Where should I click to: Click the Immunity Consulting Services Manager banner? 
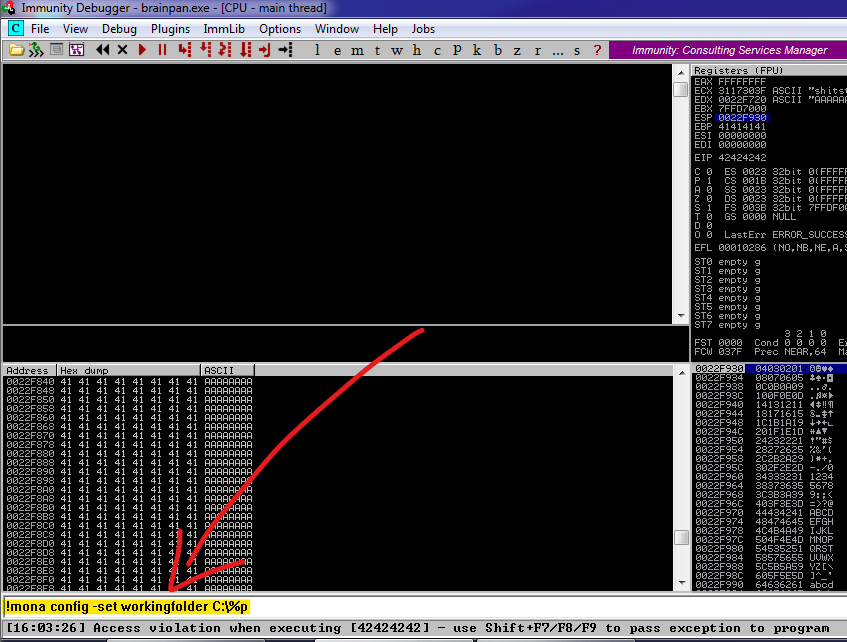click(728, 50)
